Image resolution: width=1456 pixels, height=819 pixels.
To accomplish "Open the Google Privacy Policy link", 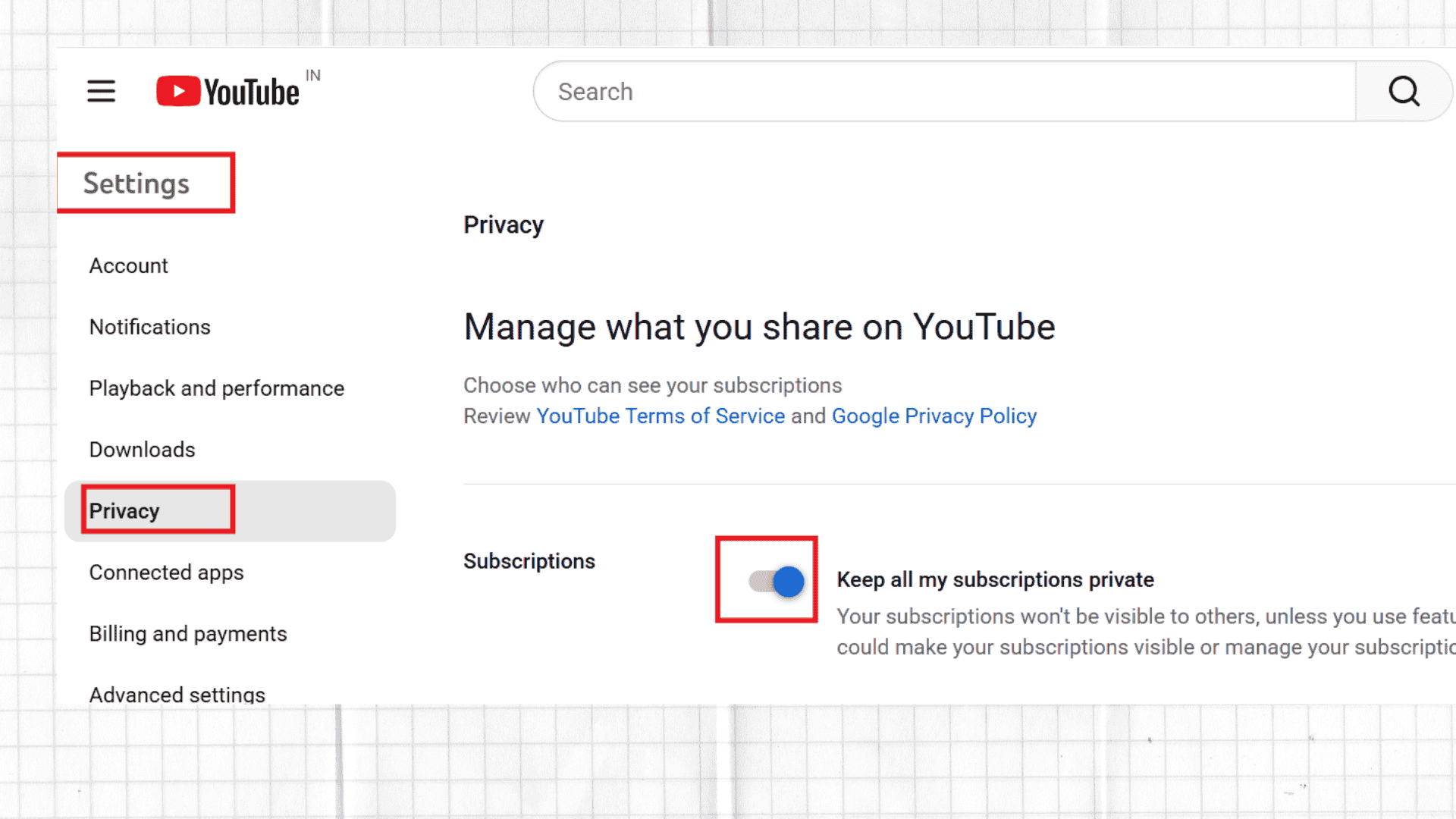I will [x=934, y=416].
